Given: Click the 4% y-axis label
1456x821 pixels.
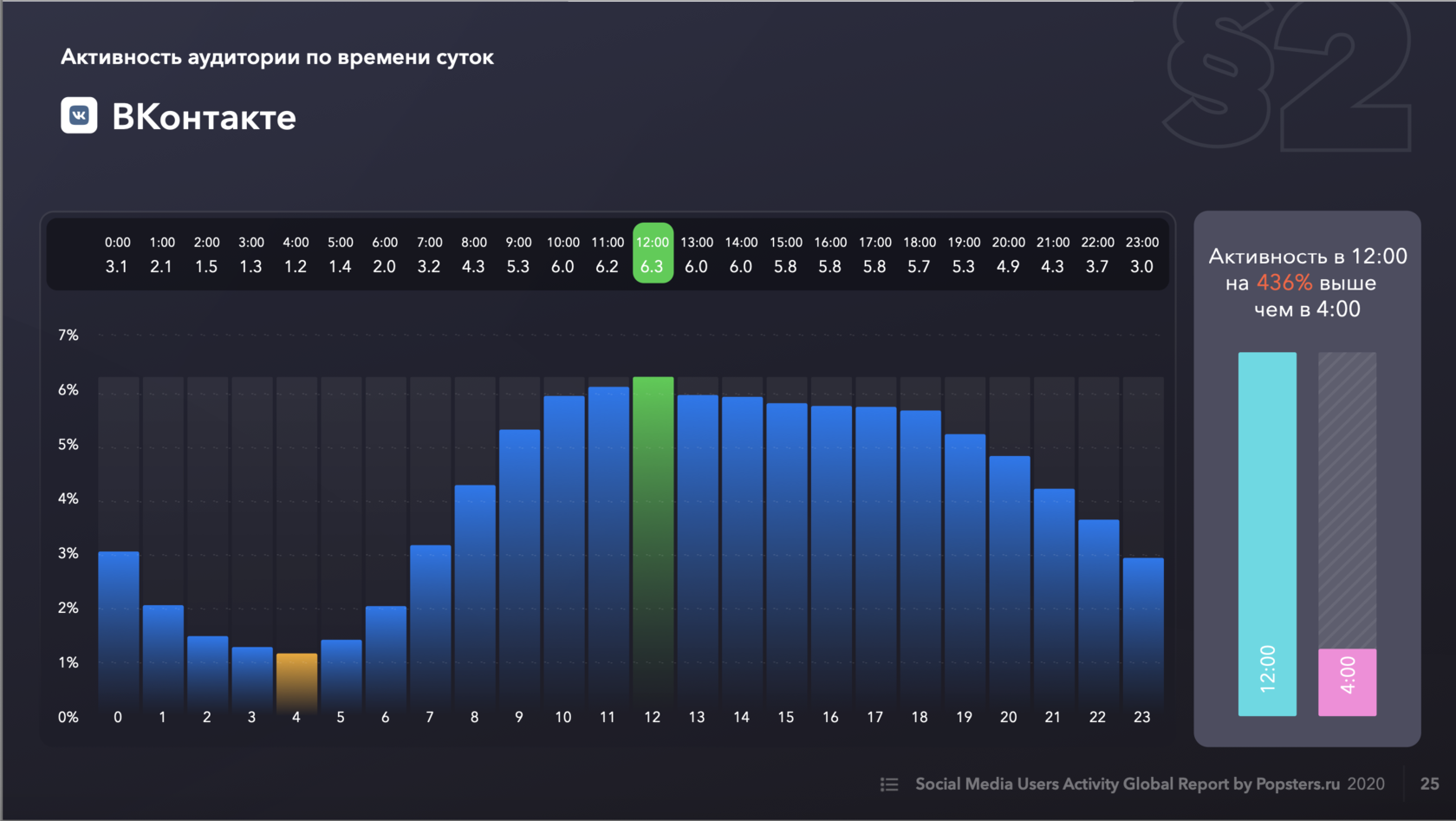Looking at the screenshot, I should (68, 498).
